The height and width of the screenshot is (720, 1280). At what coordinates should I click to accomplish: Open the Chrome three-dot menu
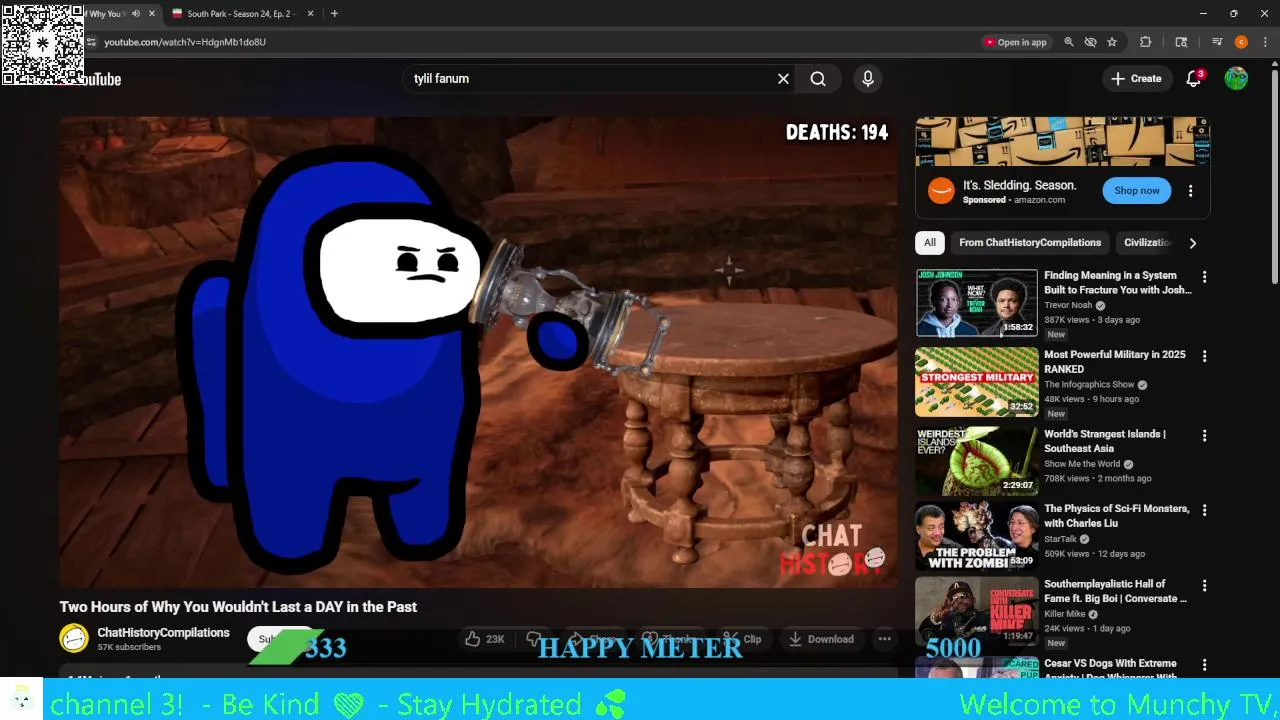tap(1265, 42)
